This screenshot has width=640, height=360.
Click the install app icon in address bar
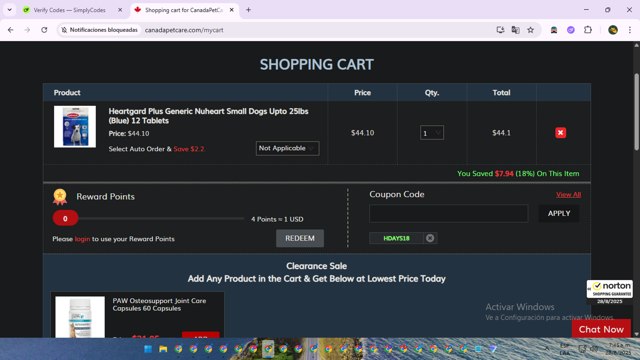tap(500, 30)
